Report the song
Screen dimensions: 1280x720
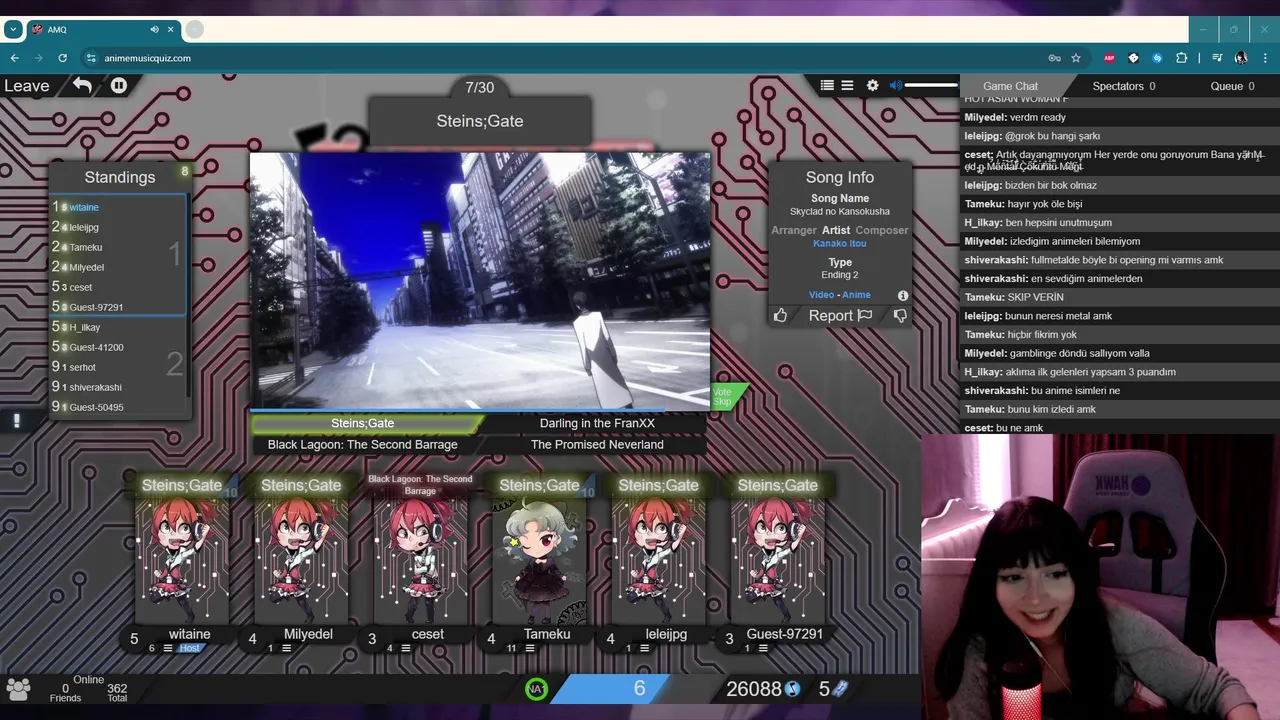click(x=840, y=316)
